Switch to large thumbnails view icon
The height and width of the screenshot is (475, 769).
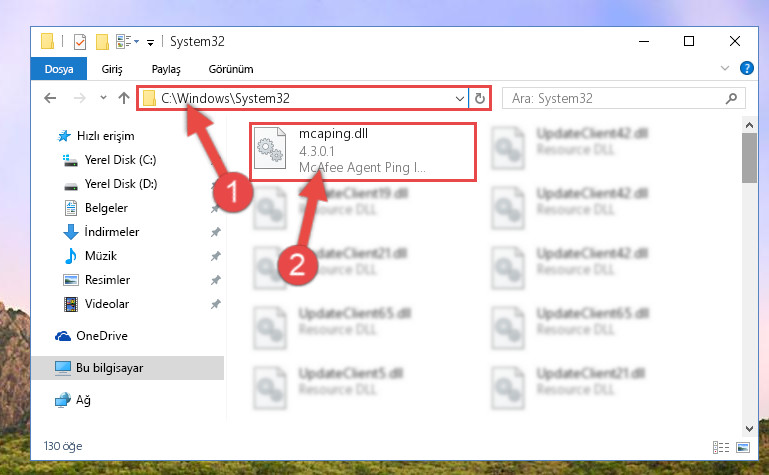point(743,447)
